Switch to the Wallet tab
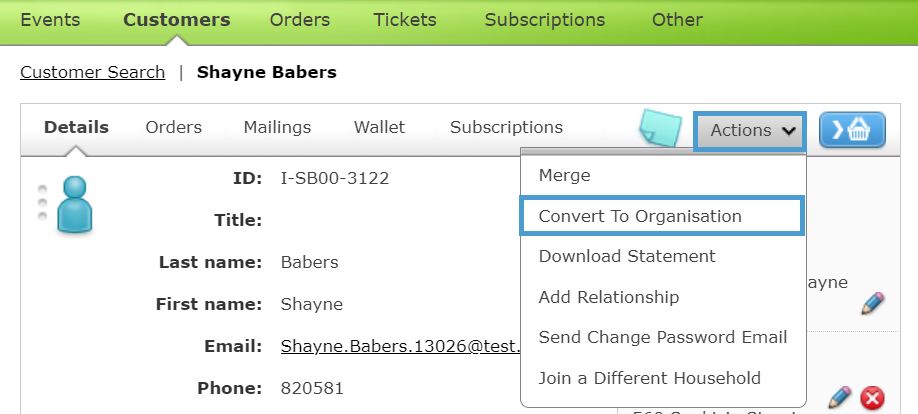 coord(379,127)
